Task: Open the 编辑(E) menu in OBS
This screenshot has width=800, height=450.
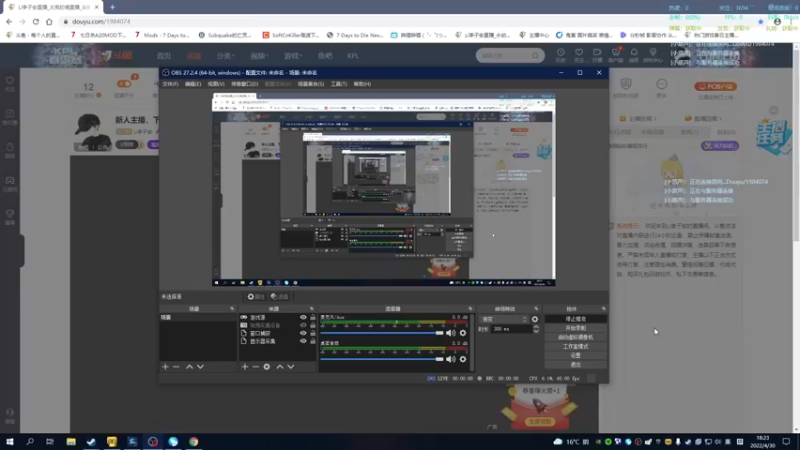Action: 192,84
